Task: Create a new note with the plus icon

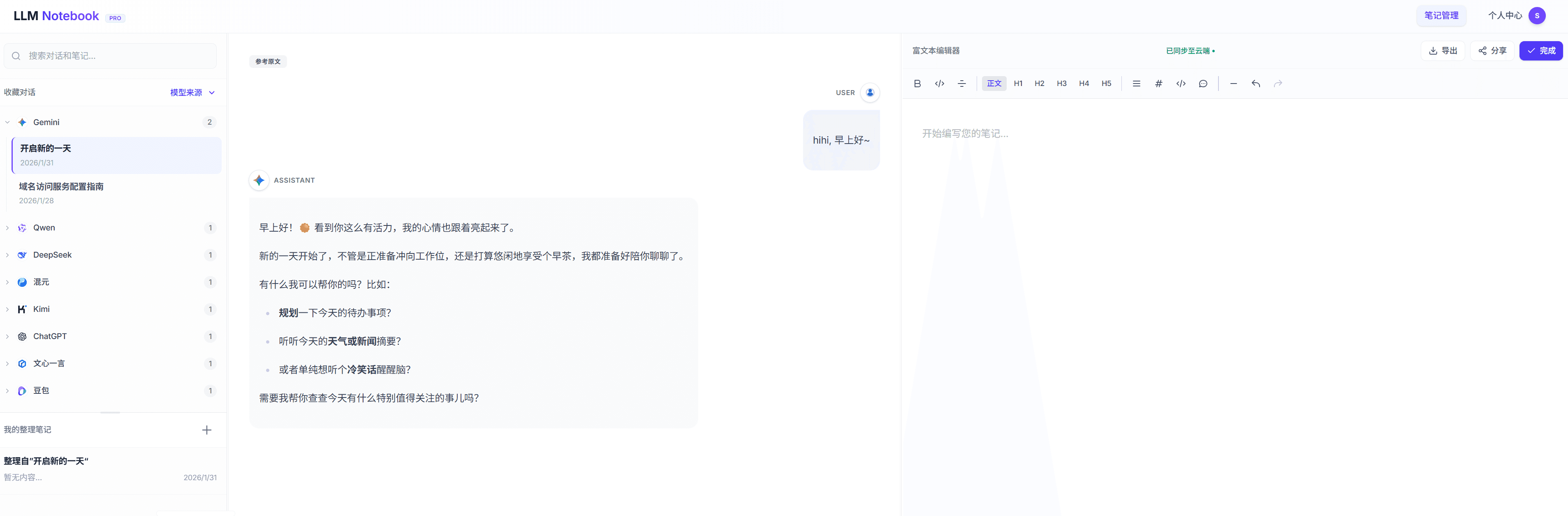Action: [207, 430]
